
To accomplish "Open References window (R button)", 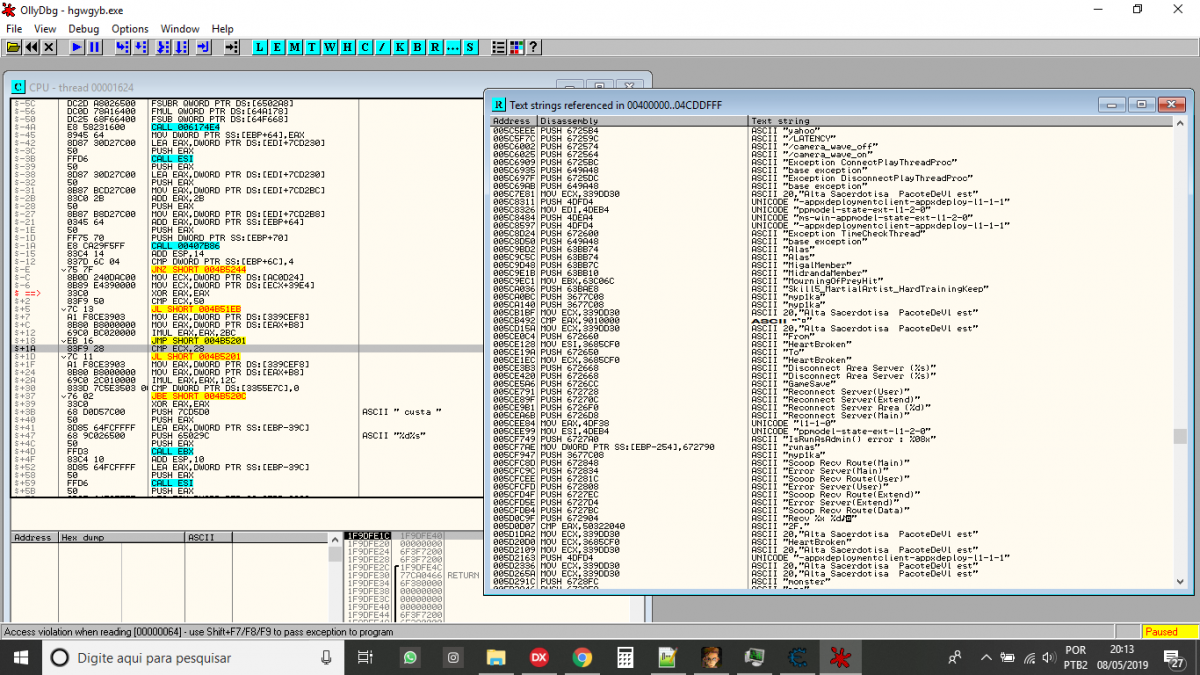I will 434,47.
